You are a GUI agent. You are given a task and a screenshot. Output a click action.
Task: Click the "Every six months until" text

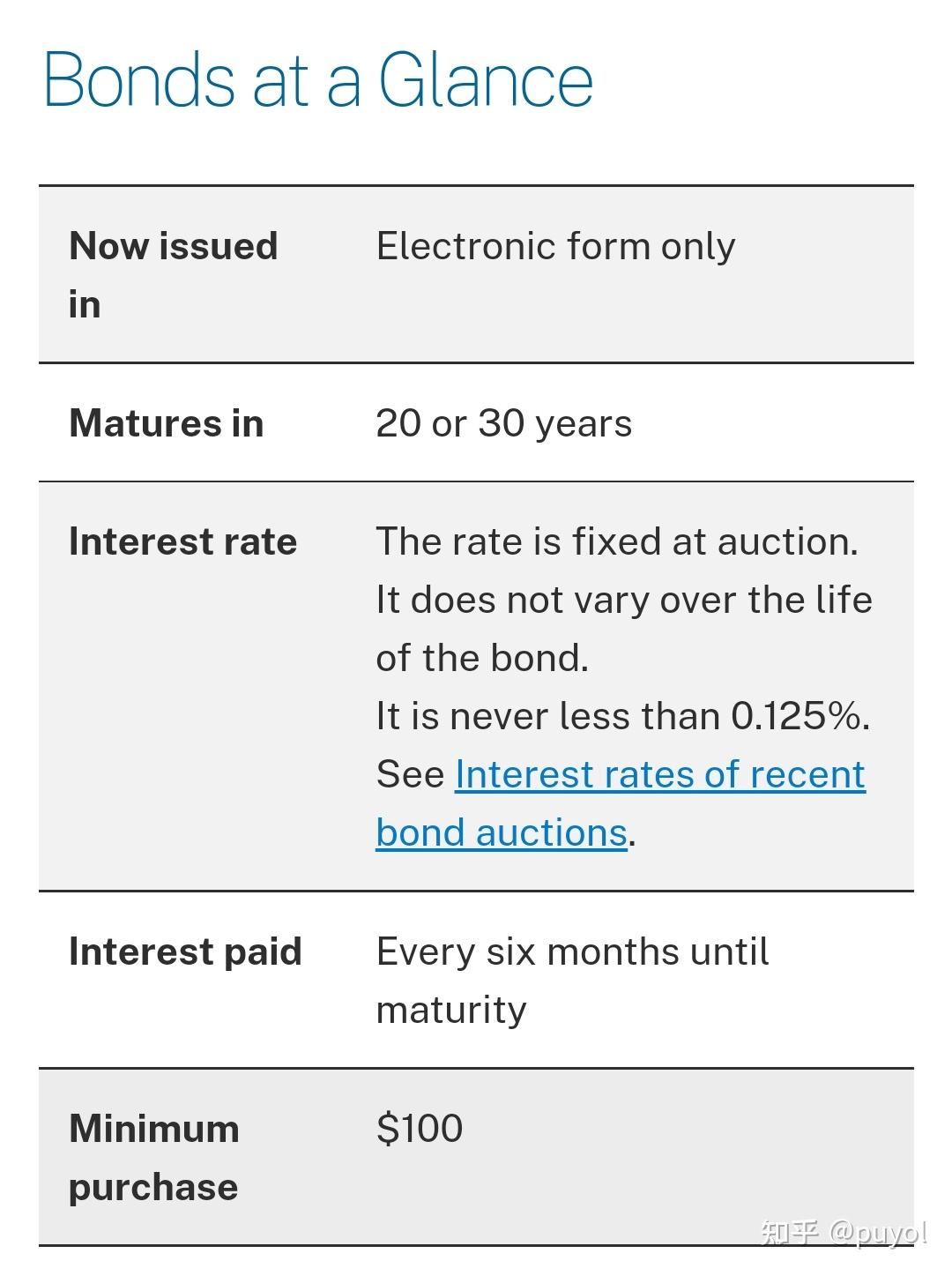pos(572,951)
